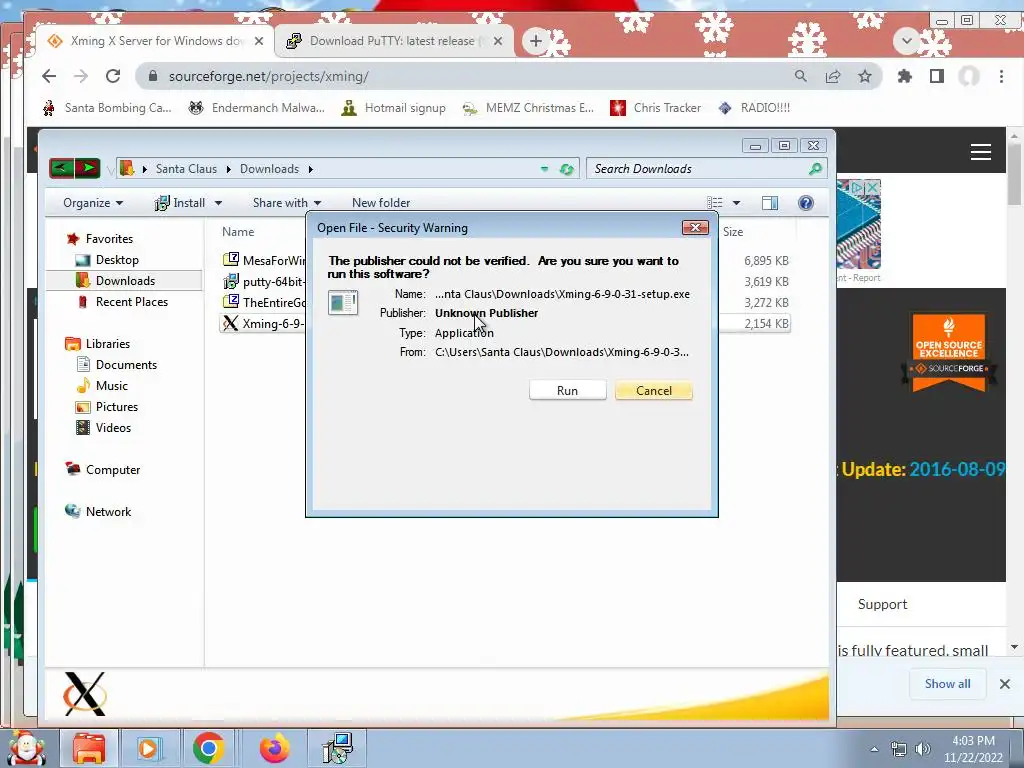
Task: Click Show all downloads button
Action: [947, 684]
